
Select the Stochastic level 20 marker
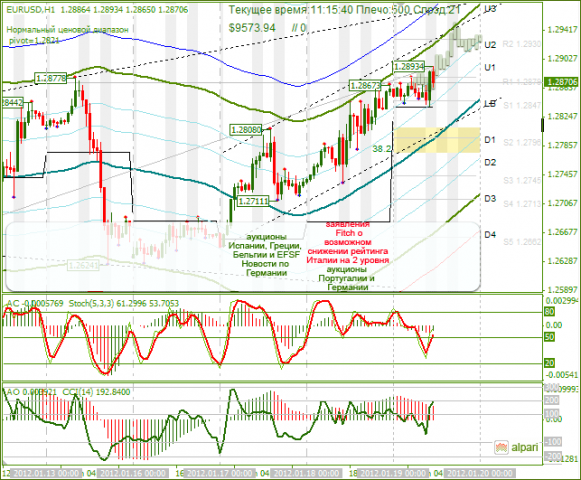click(x=549, y=363)
